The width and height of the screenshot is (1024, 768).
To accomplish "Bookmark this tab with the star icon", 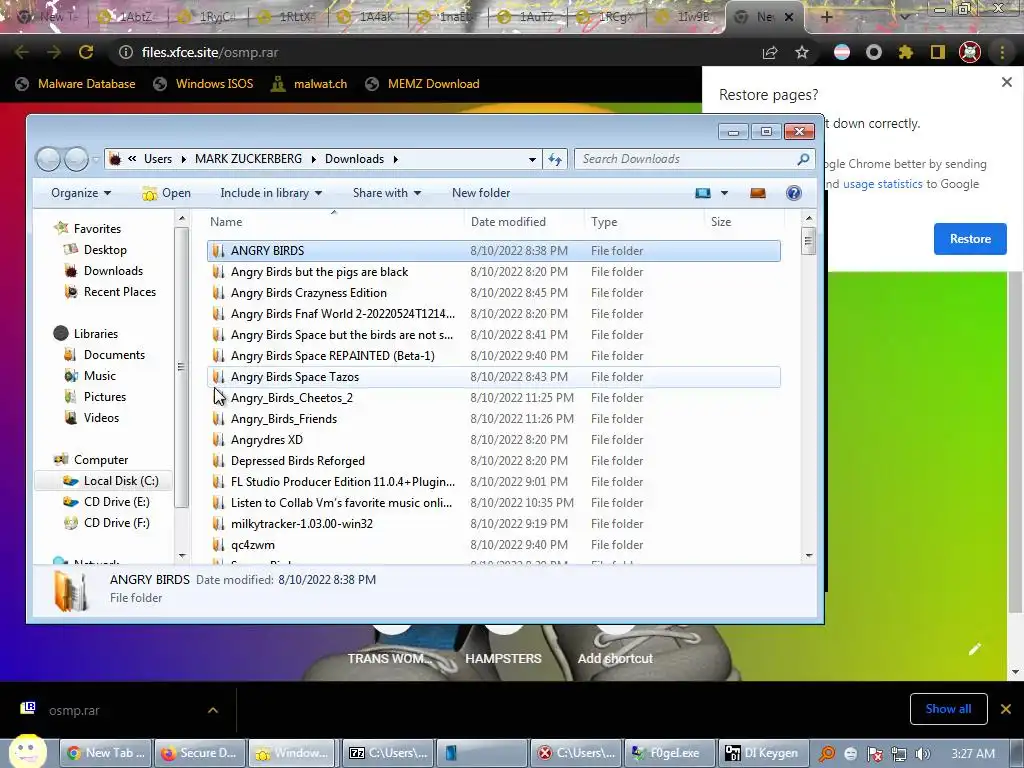I will coord(802,52).
